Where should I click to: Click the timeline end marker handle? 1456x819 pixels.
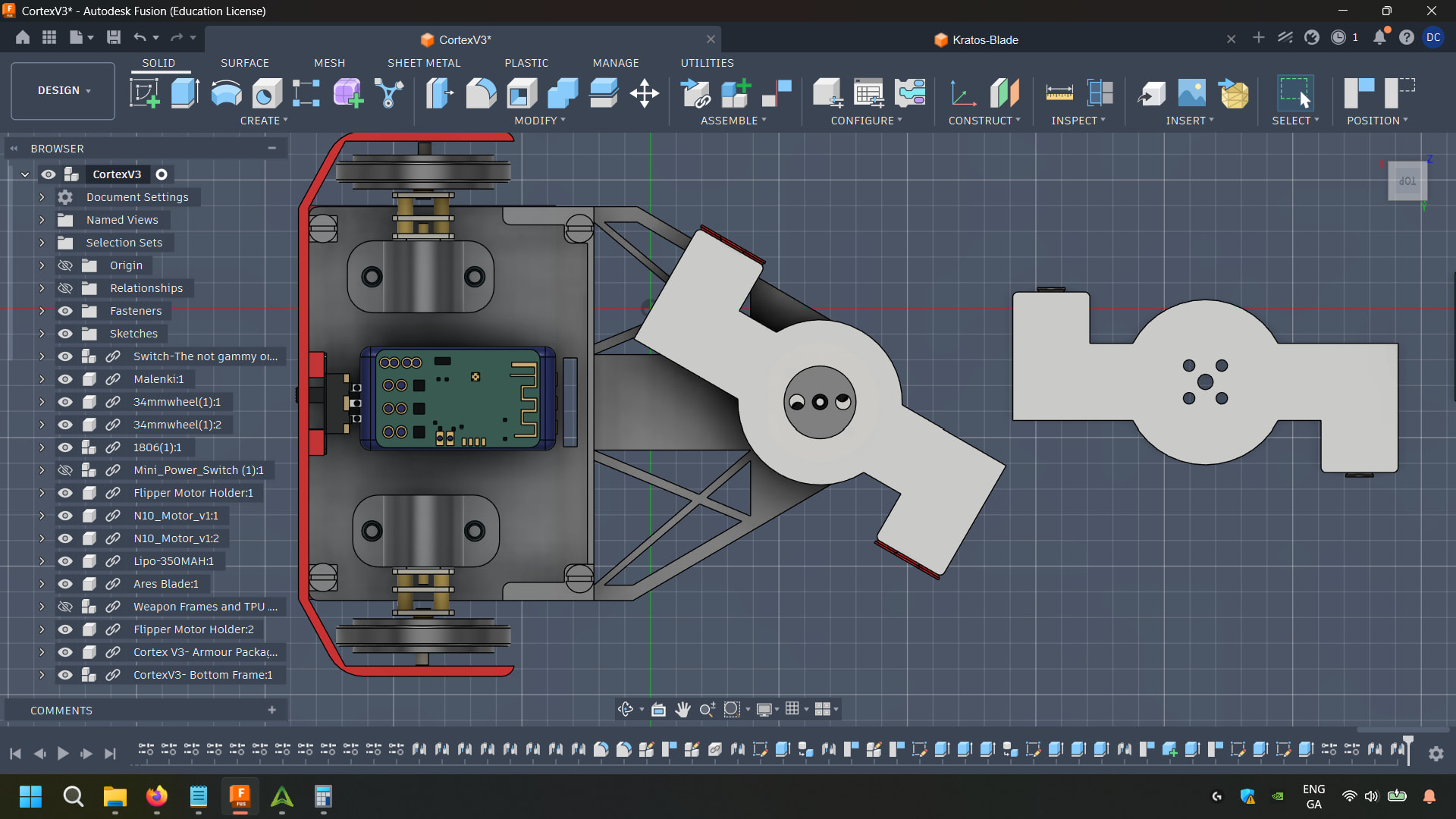1408,742
